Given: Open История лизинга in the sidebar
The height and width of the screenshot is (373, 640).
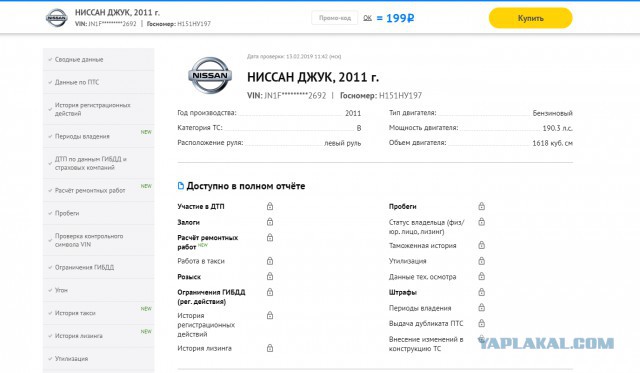Looking at the screenshot, I should point(99,336).
